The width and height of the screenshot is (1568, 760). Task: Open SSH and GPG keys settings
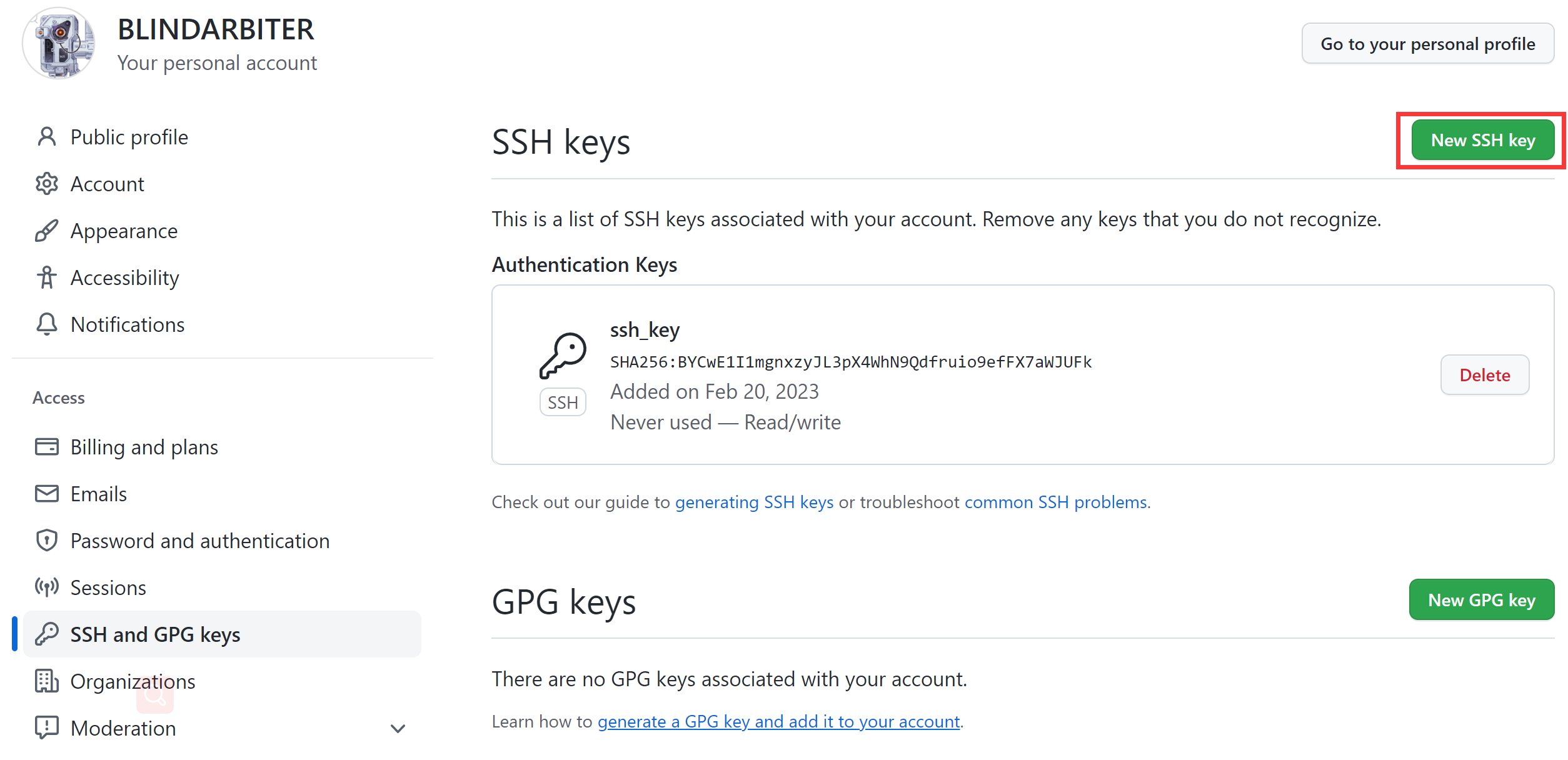pos(155,634)
